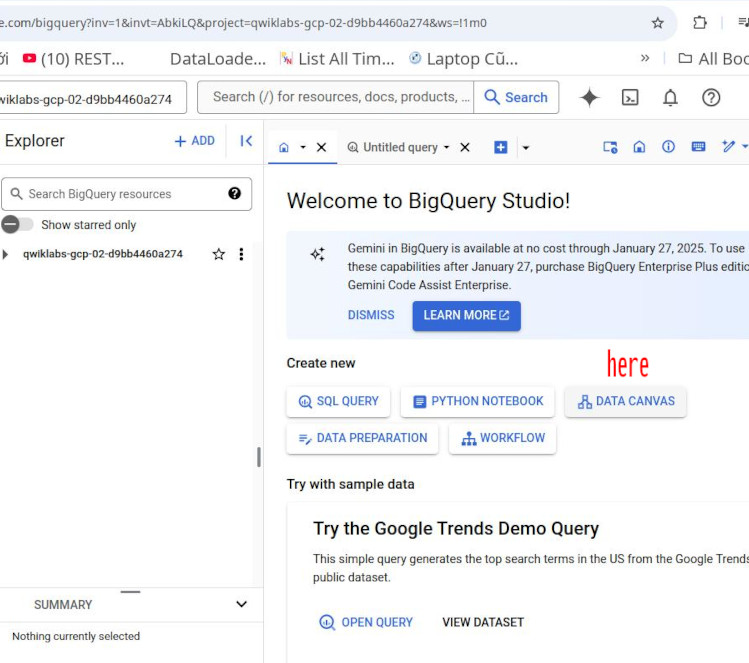Dismiss the Gemini in BigQuery notice
The width and height of the screenshot is (749, 663).
click(371, 315)
